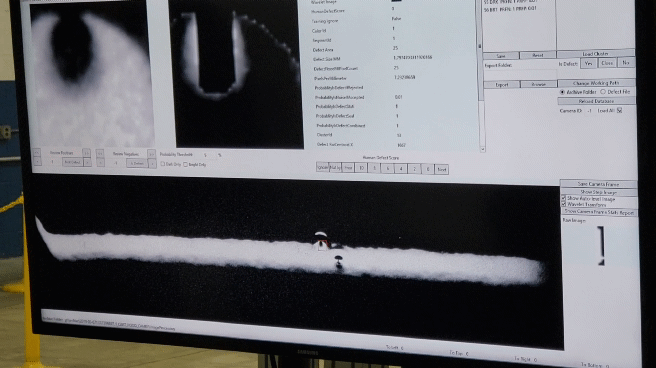Jump to first negative in Review Negatives

[x=100, y=153]
